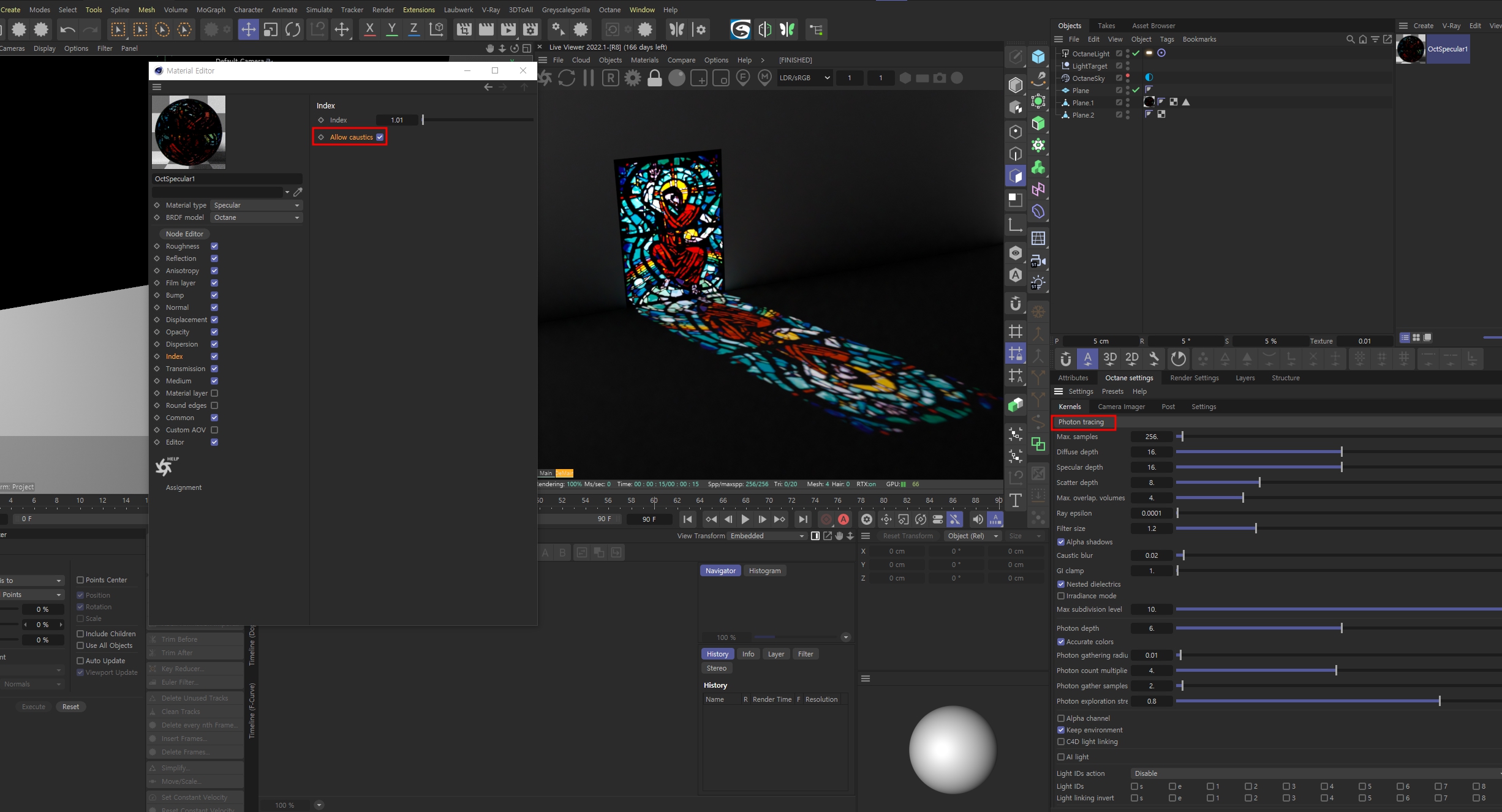This screenshot has width=1502, height=812.
Task: Open the LDR/sRGB color space dropdown
Action: point(805,78)
